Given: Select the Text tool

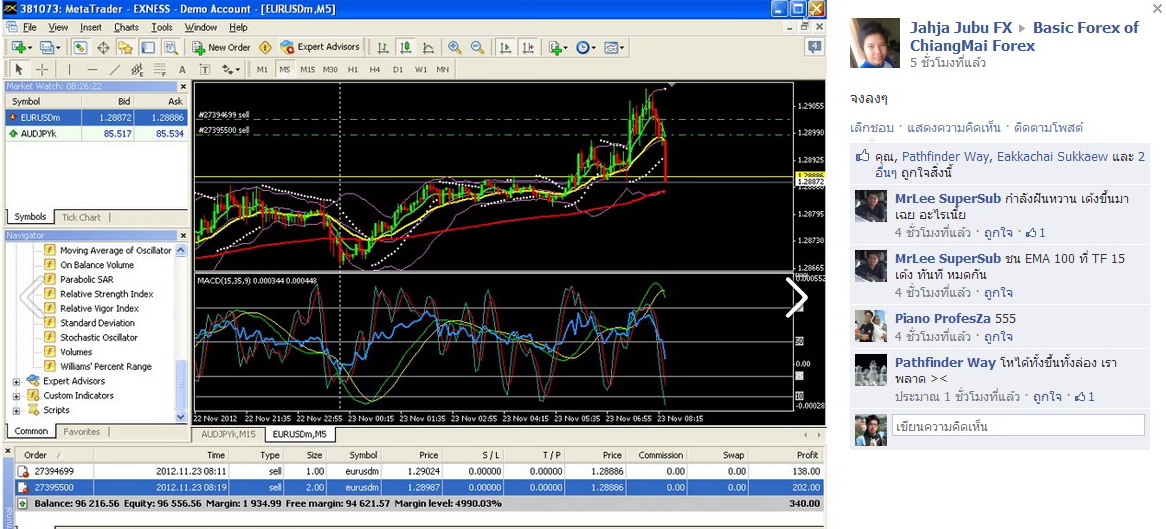Looking at the screenshot, I should pos(181,69).
